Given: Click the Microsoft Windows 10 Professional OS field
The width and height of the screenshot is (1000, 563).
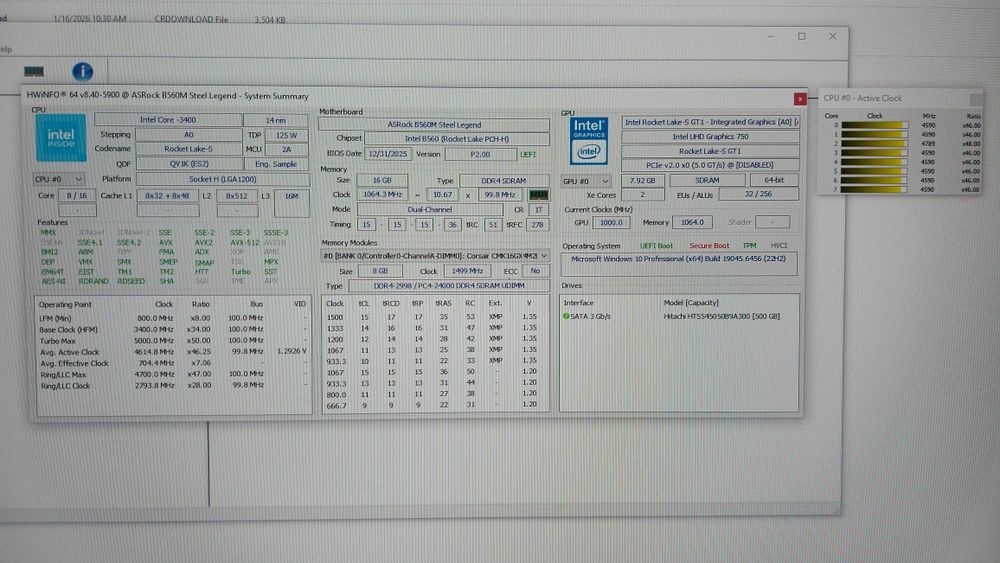Looking at the screenshot, I should point(679,263).
